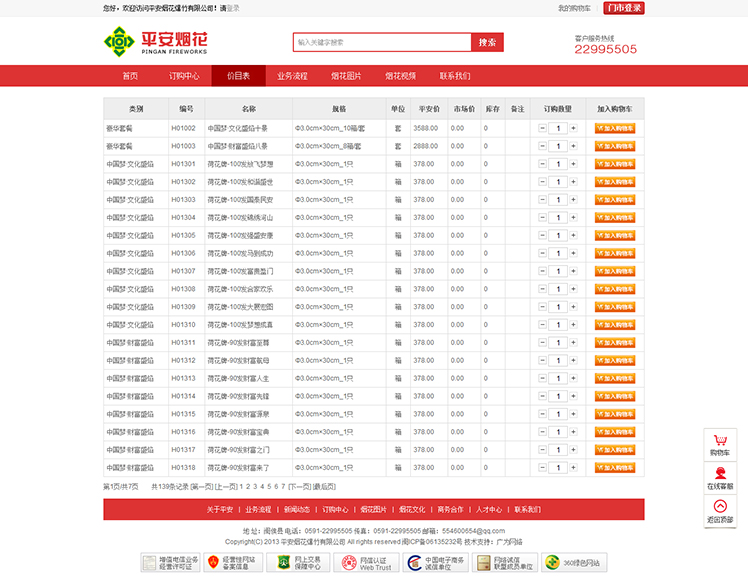Click the 返回顶部 back-to-top icon
This screenshot has height=583, width=748.
click(720, 511)
